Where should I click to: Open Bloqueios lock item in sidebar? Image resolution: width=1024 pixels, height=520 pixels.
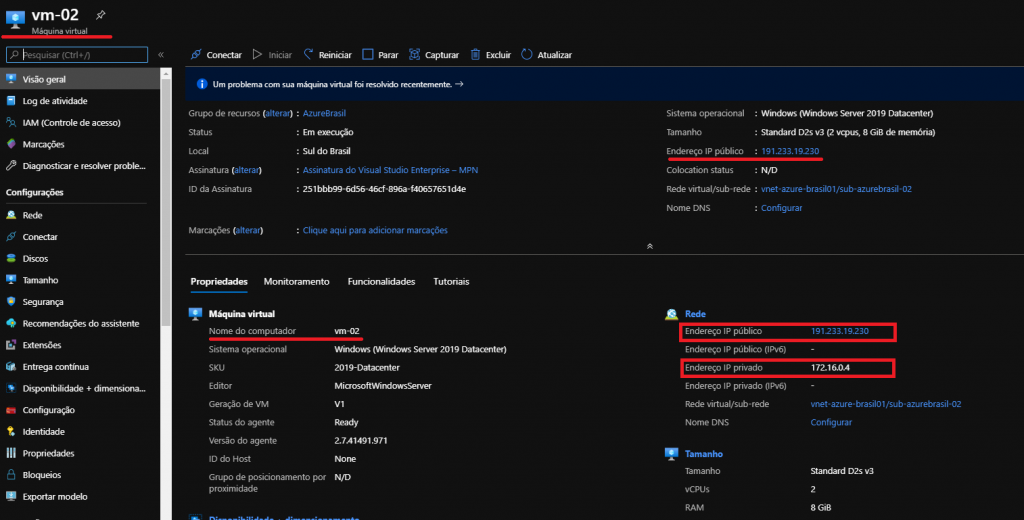coord(41,475)
